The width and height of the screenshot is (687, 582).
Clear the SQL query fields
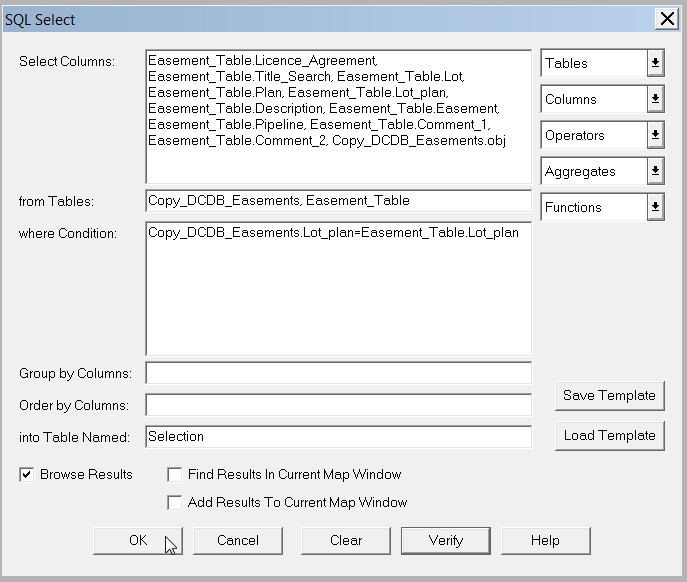[345, 540]
